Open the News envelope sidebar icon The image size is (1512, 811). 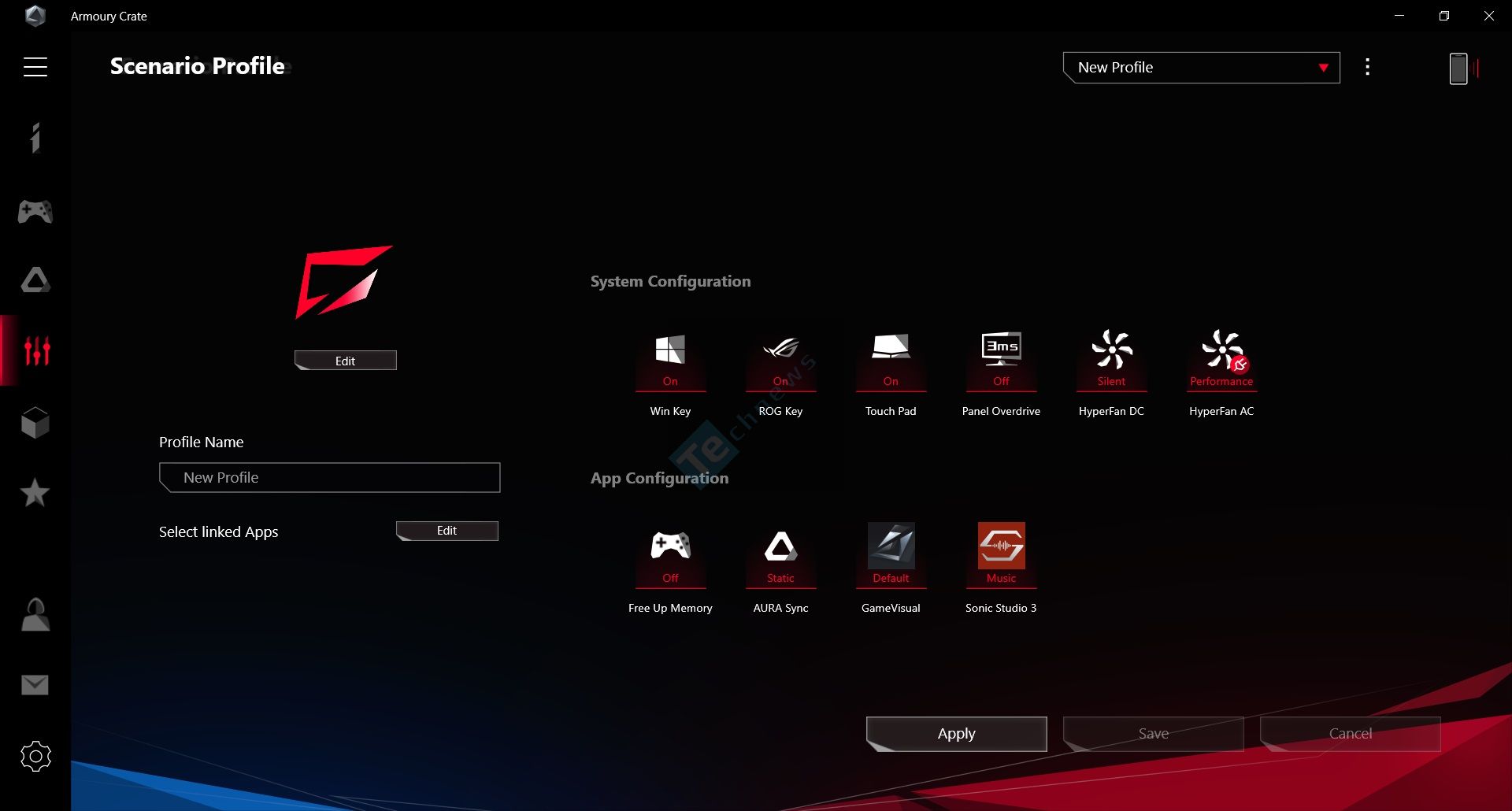[35, 685]
